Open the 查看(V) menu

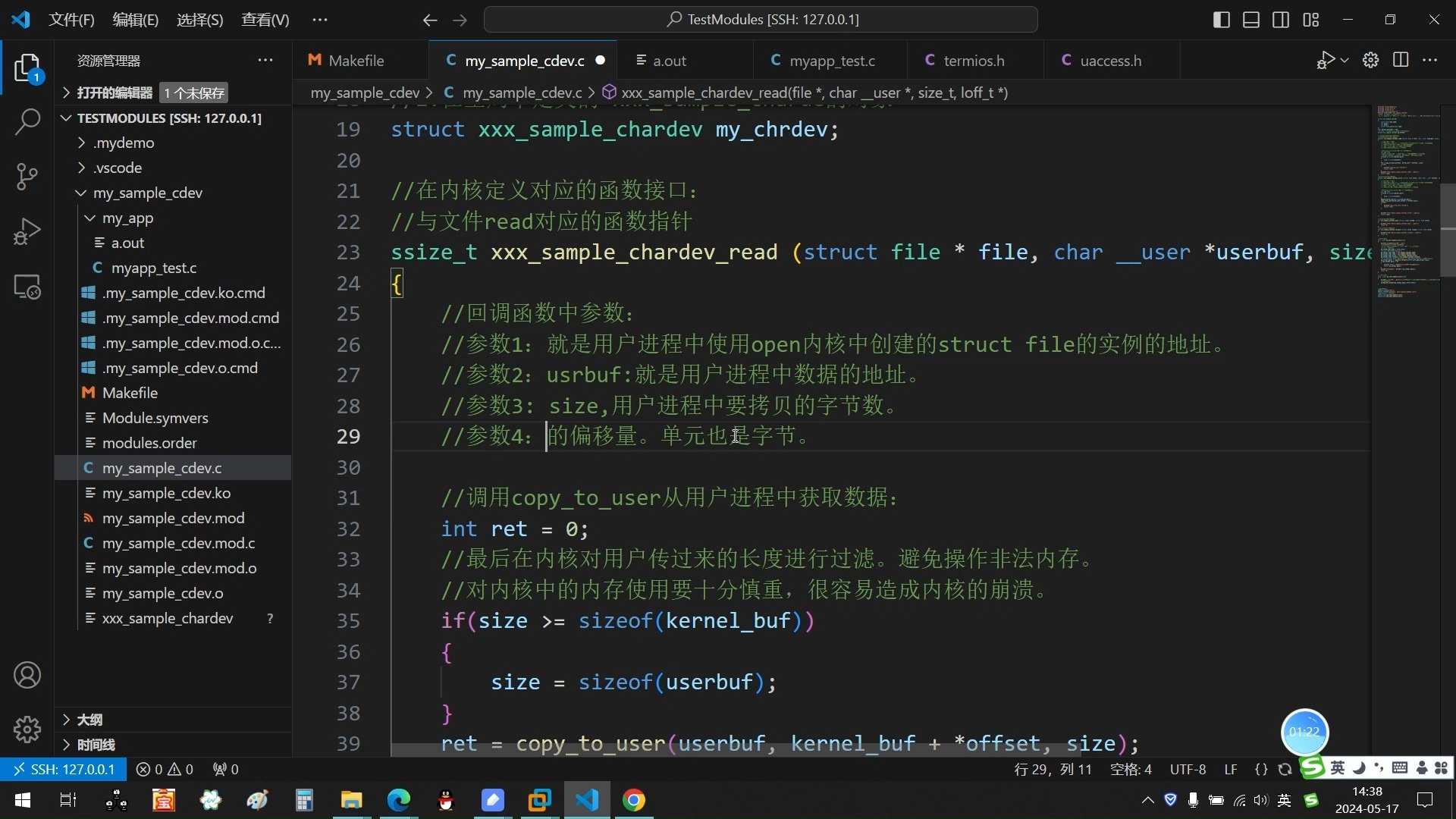tap(265, 20)
